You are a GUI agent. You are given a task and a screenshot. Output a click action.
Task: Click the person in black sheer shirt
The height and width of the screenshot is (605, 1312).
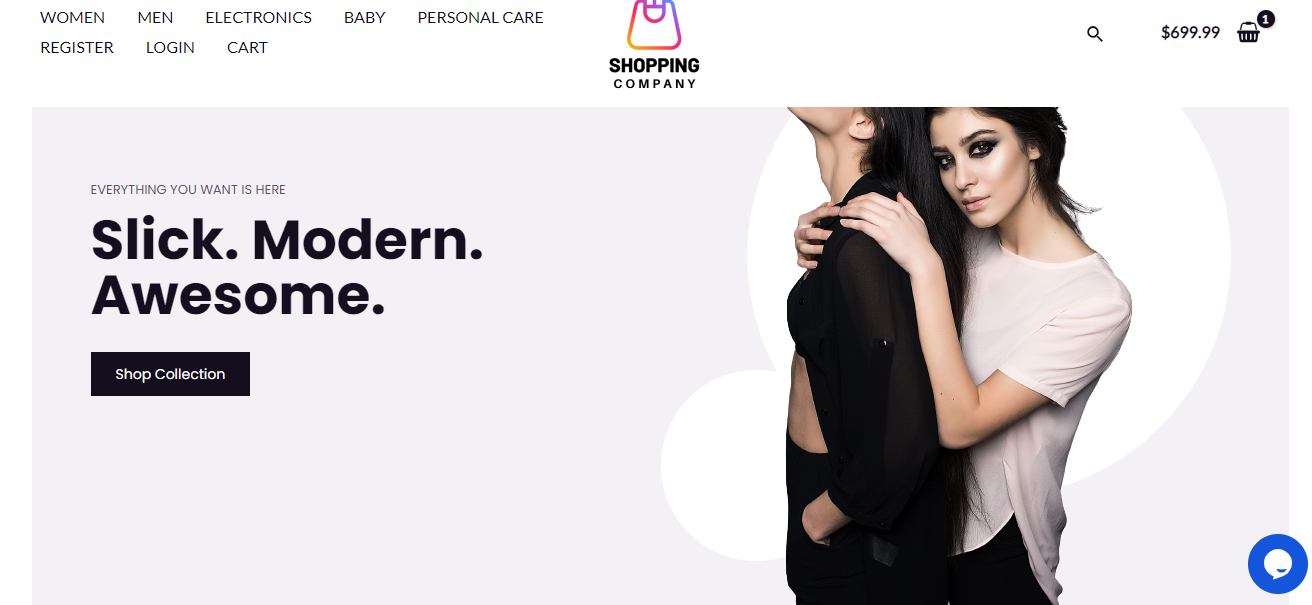click(x=850, y=380)
